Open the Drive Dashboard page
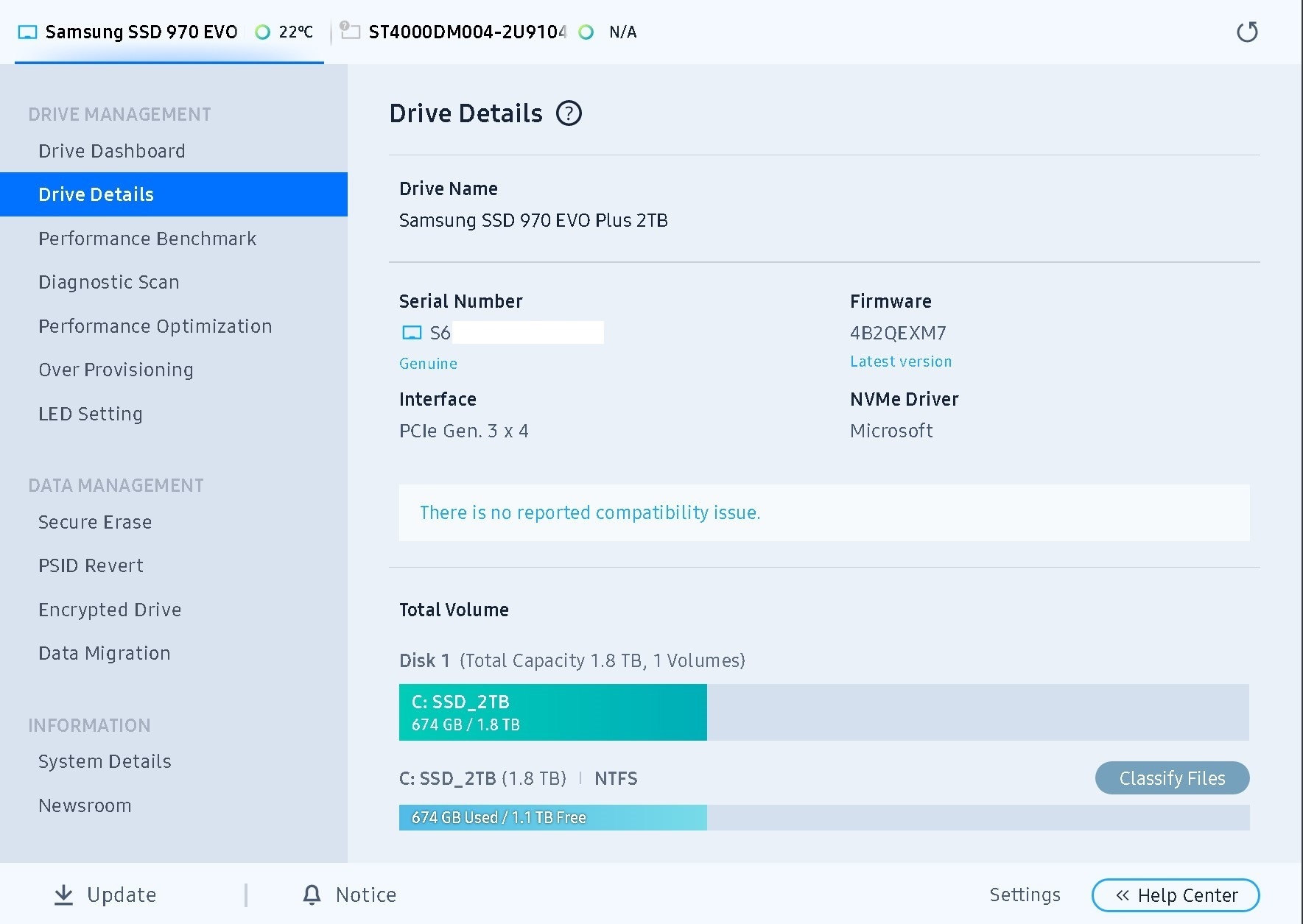The height and width of the screenshot is (924, 1303). tap(111, 151)
